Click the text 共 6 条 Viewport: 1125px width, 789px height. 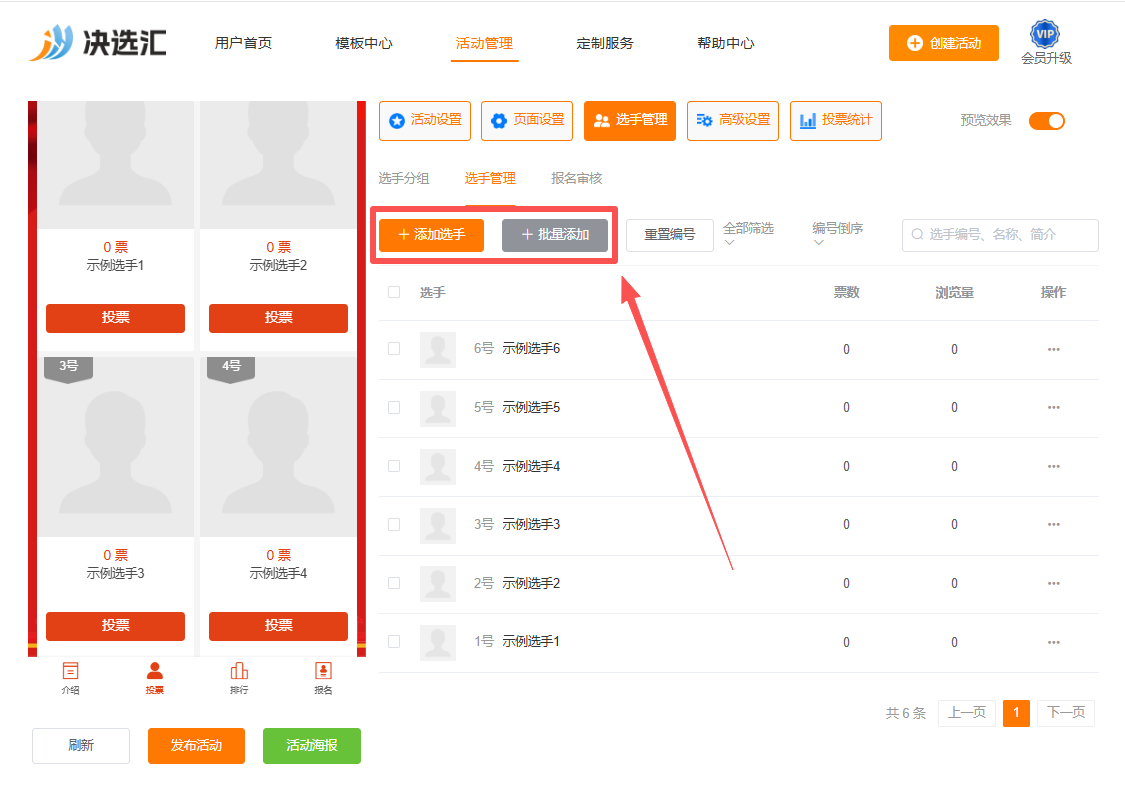[905, 714]
